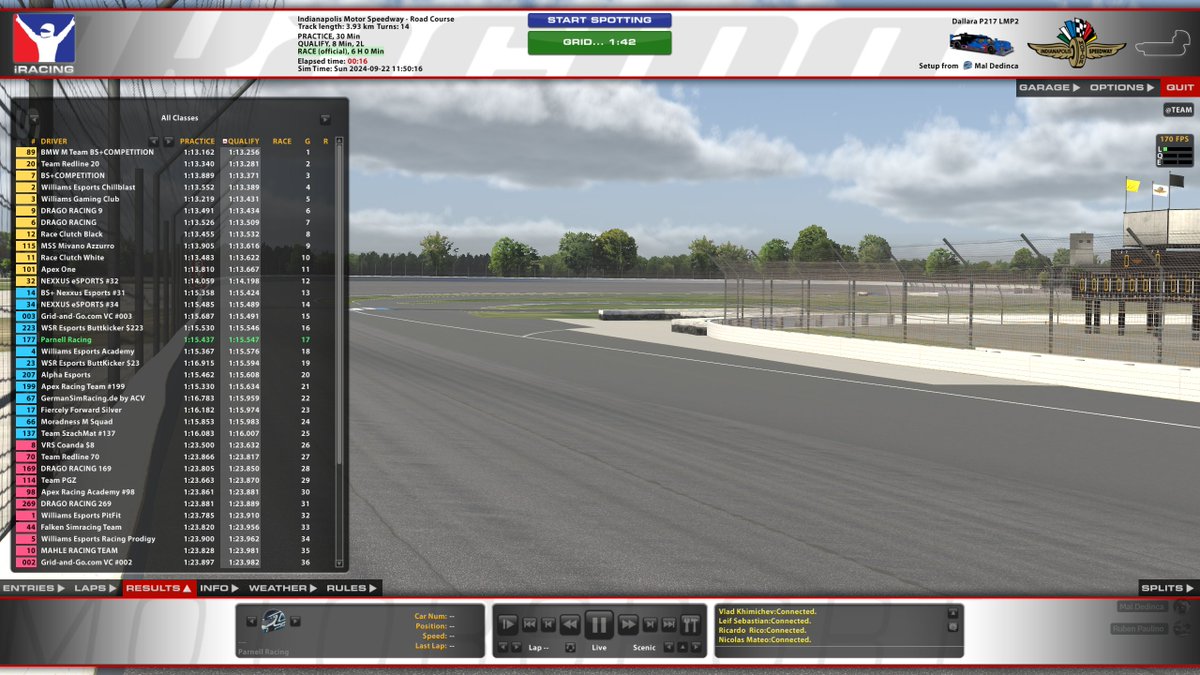The height and width of the screenshot is (675, 1200).
Task: Sort by RACE column header
Action: tap(282, 141)
